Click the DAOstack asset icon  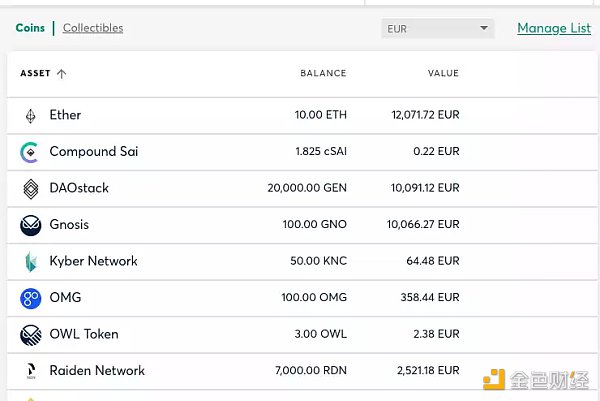coord(30,189)
